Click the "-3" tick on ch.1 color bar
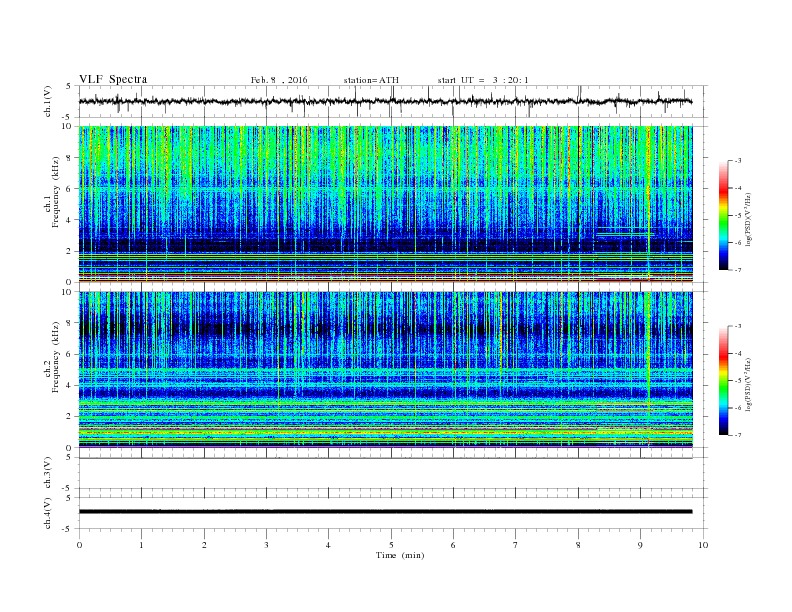This screenshot has height=612, width=792. point(738,161)
